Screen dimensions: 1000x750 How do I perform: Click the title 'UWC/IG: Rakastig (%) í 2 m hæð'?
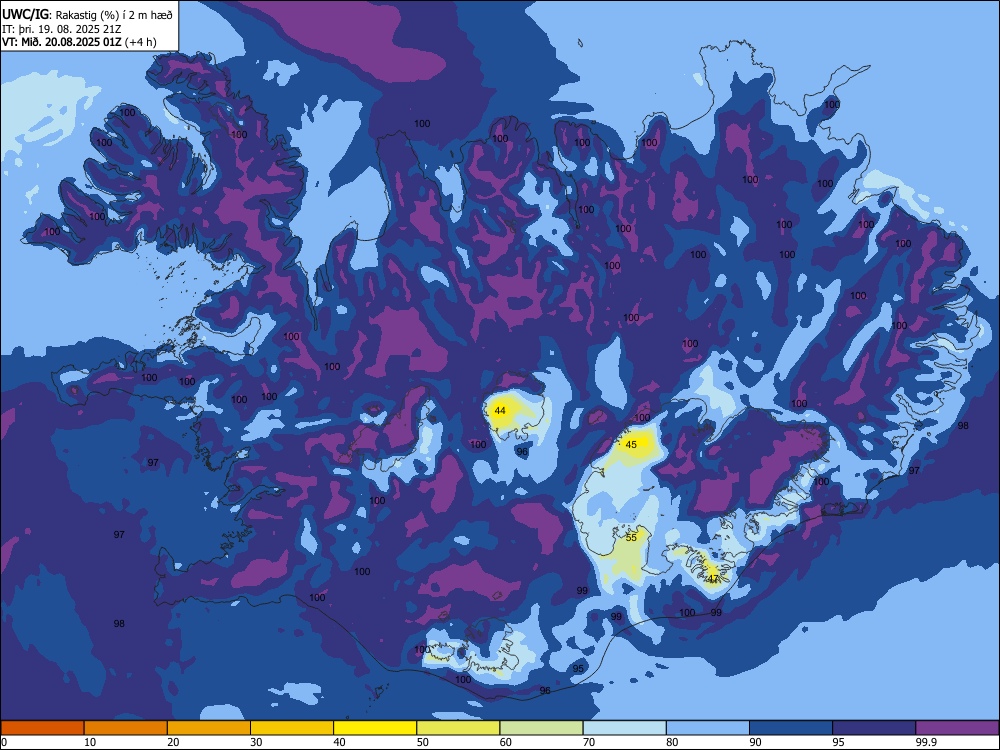pyautogui.click(x=87, y=14)
